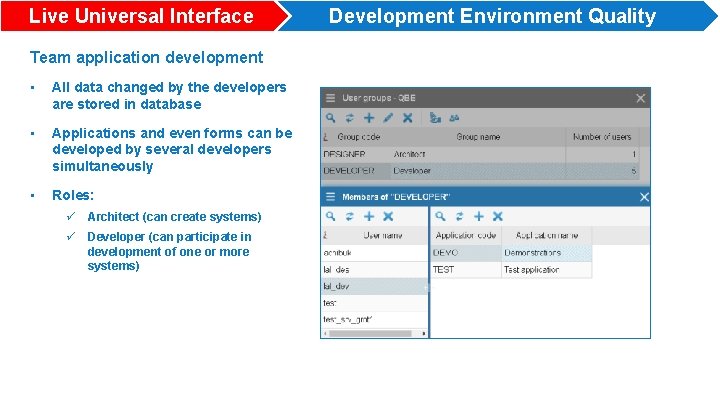Click left arrow of User name list scrollbar
This screenshot has height=405, width=720.
(325, 333)
